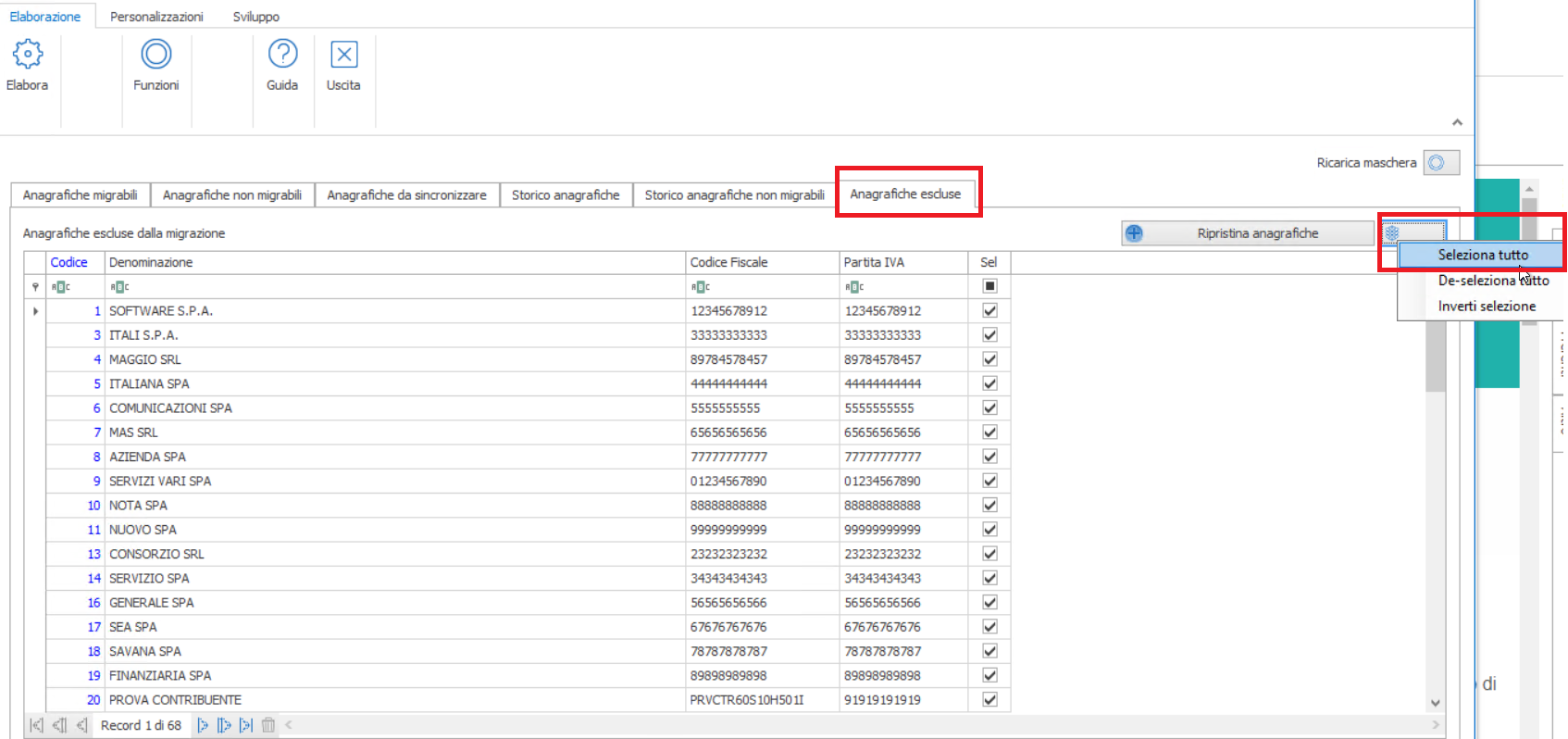Click fiscal code PRVCTR60S10H501I cell
This screenshot has height=739, width=1568.
pos(763,700)
